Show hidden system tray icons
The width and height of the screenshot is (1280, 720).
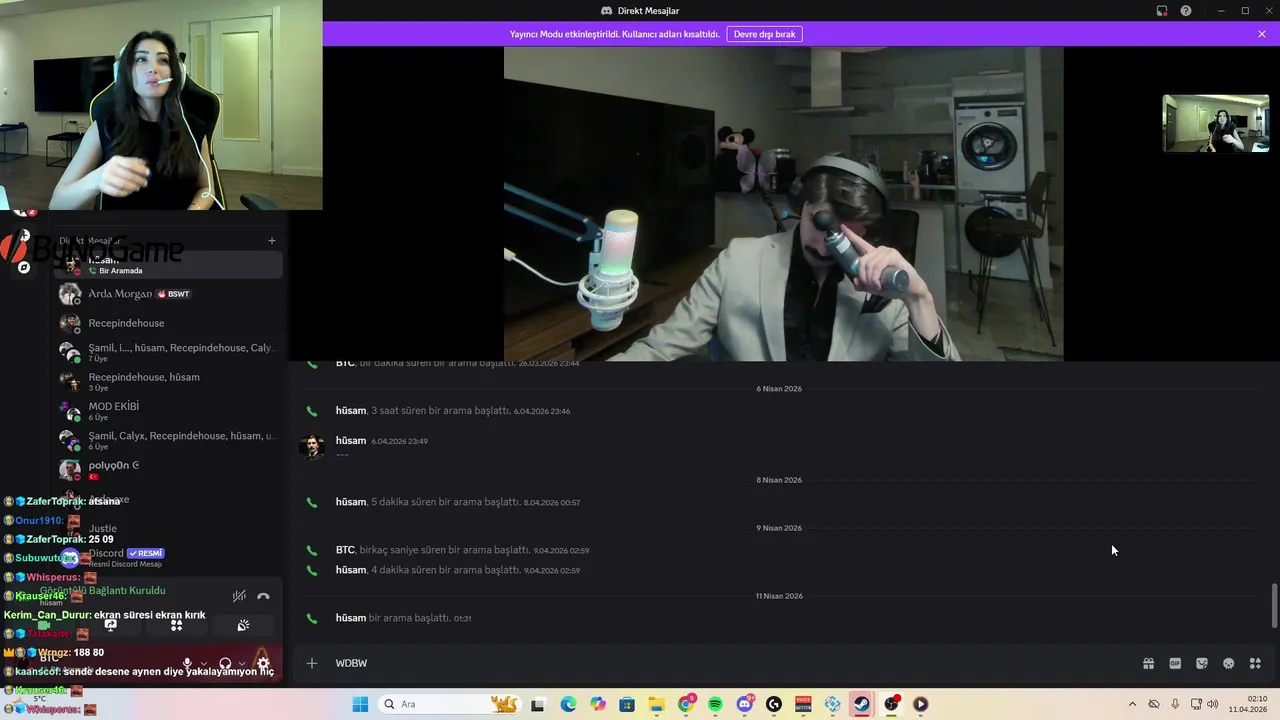1132,704
